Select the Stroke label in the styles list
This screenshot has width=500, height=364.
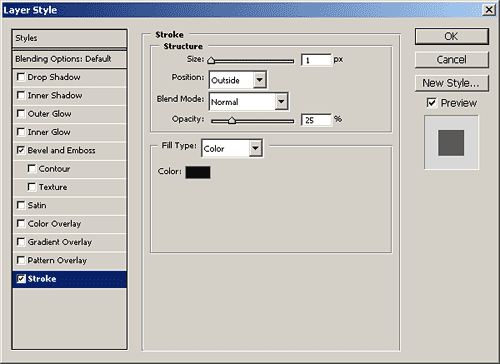(x=42, y=279)
